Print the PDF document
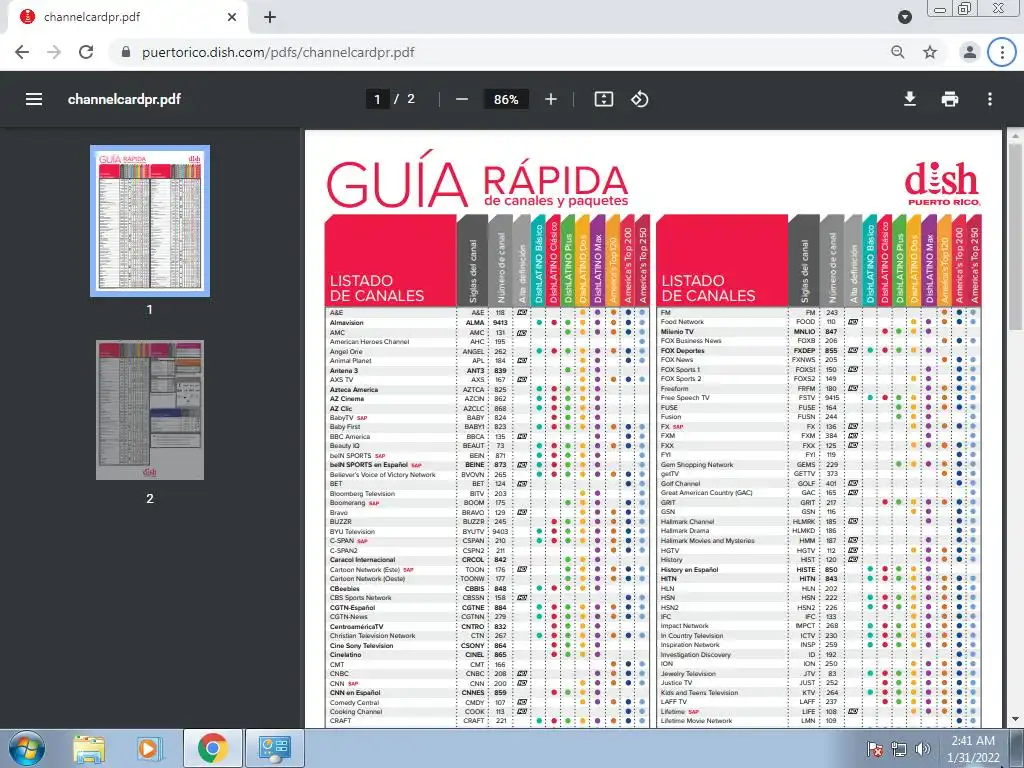The height and width of the screenshot is (768, 1024). coord(950,99)
